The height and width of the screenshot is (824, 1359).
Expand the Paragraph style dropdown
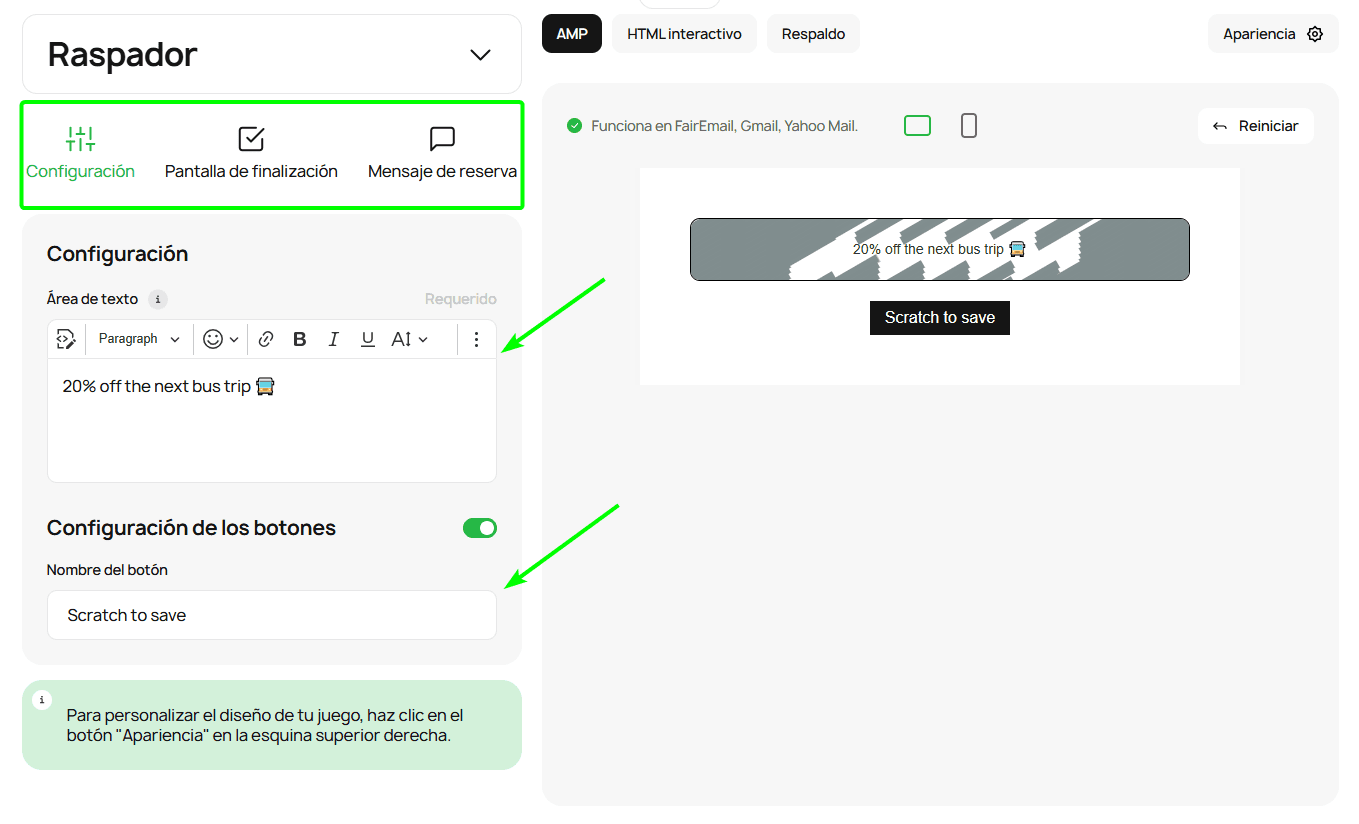138,339
